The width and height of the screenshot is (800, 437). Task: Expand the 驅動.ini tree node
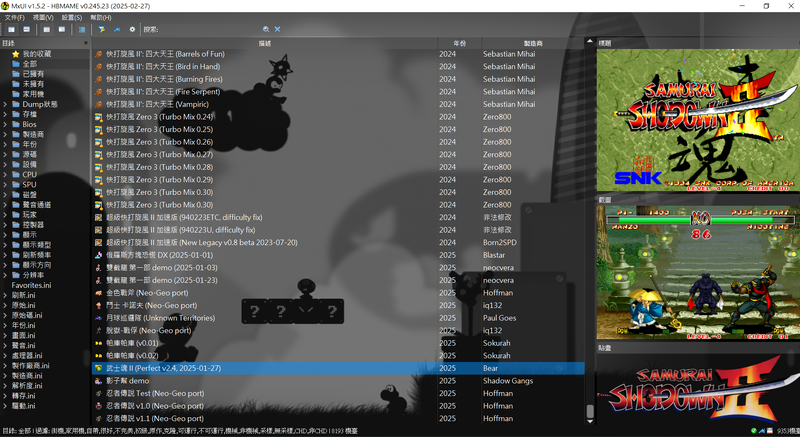(5, 406)
